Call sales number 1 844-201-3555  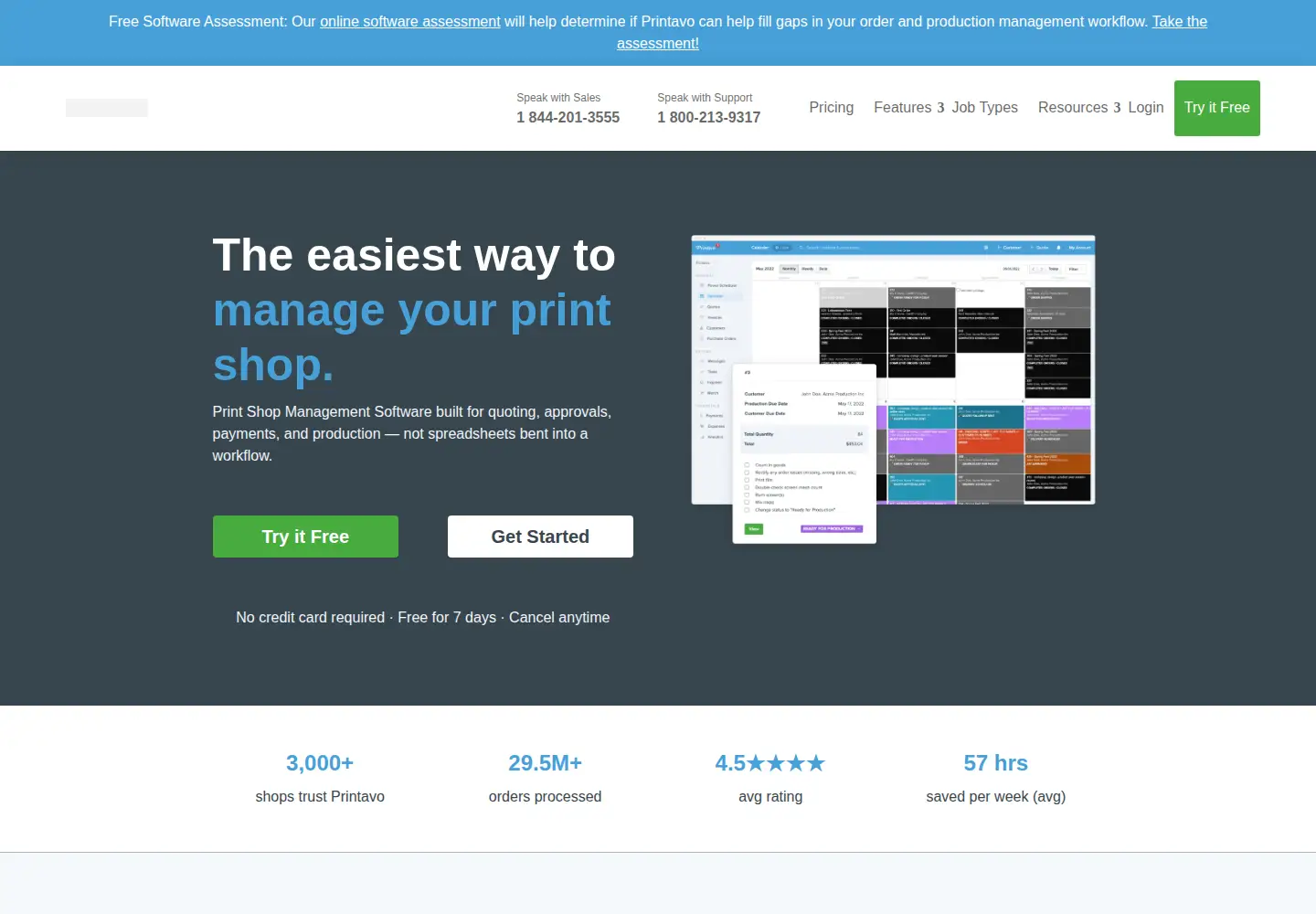point(568,117)
